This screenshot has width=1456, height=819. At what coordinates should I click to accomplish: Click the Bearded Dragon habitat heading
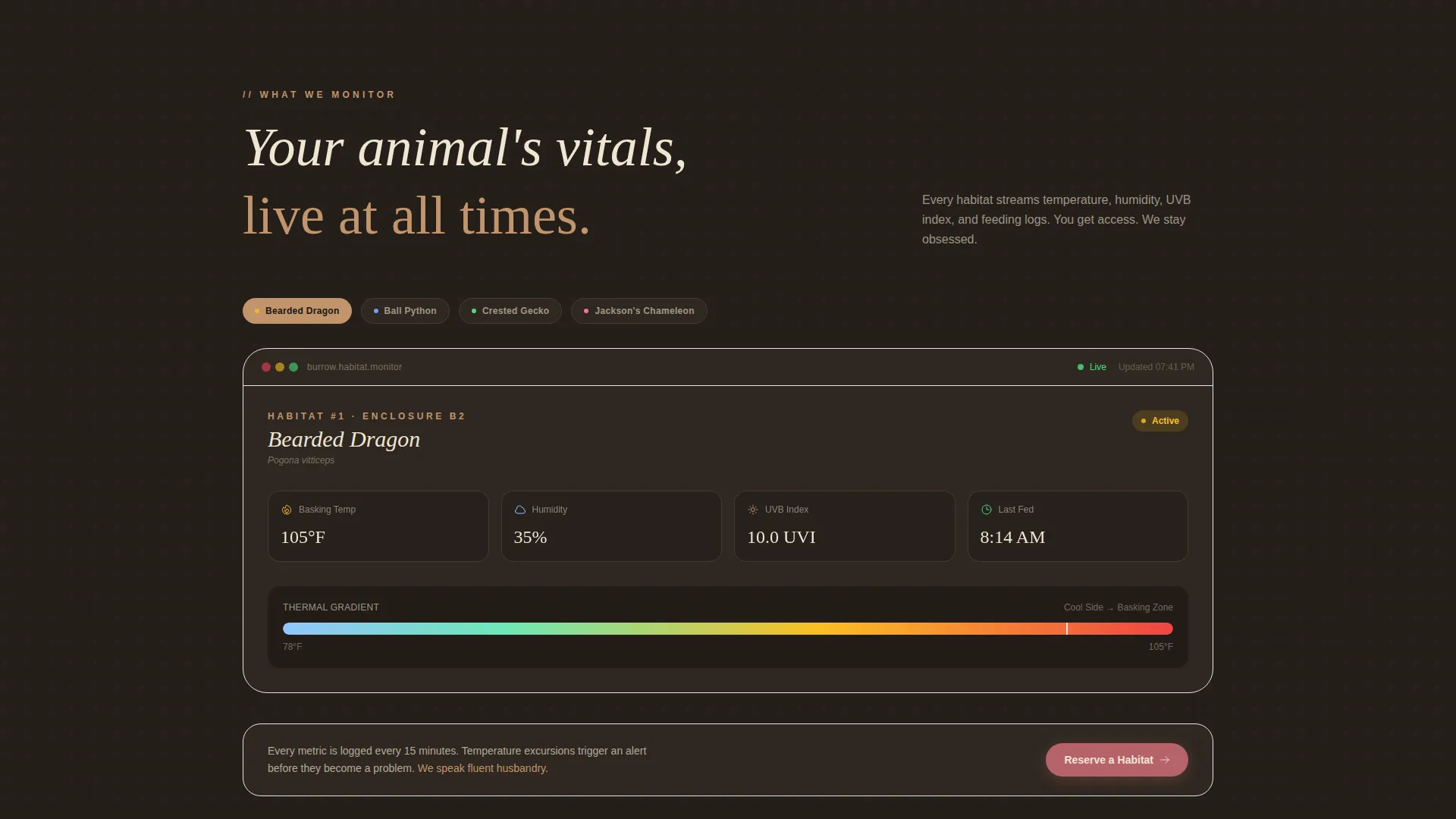tap(344, 440)
